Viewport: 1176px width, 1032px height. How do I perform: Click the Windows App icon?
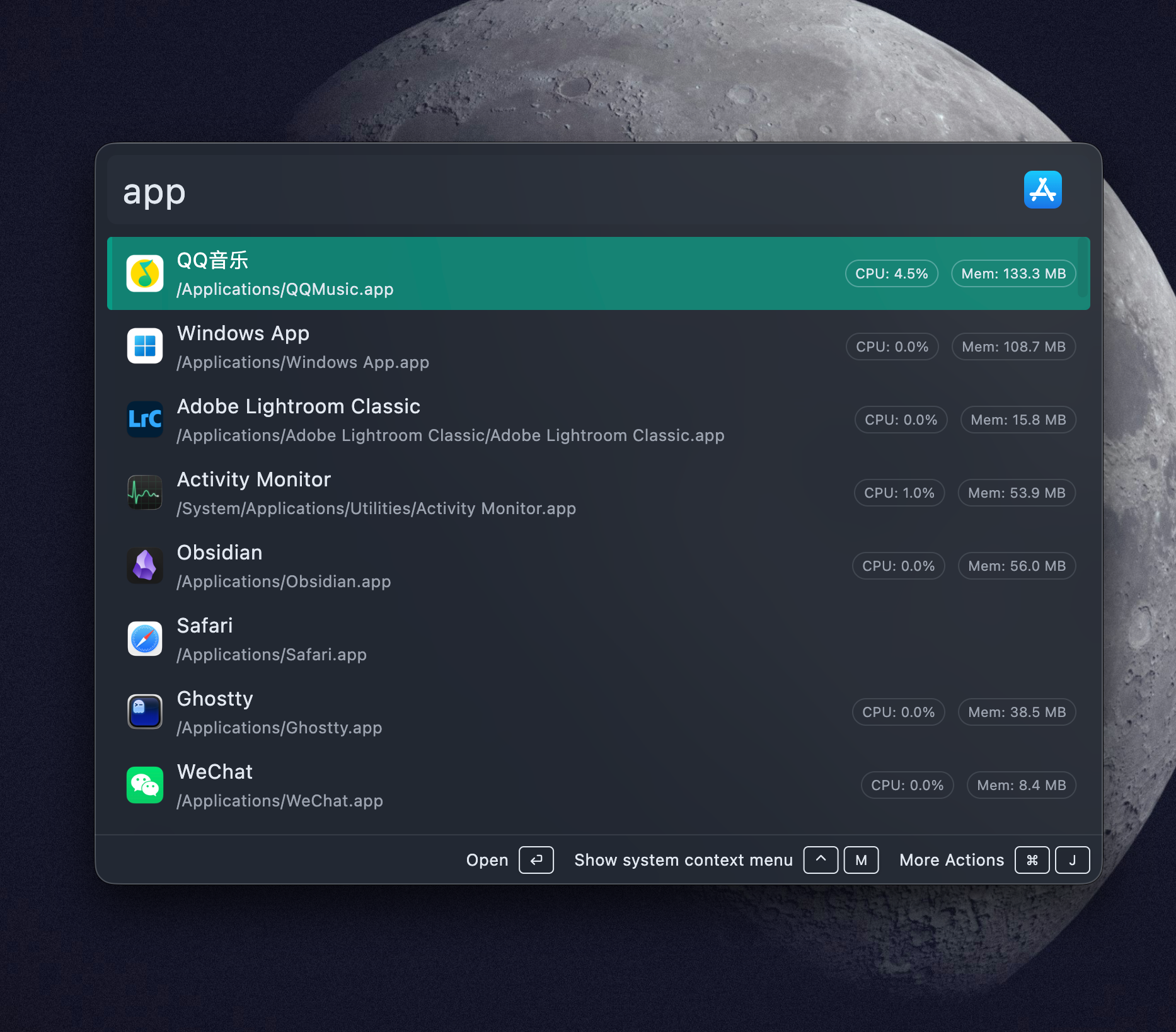[145, 347]
